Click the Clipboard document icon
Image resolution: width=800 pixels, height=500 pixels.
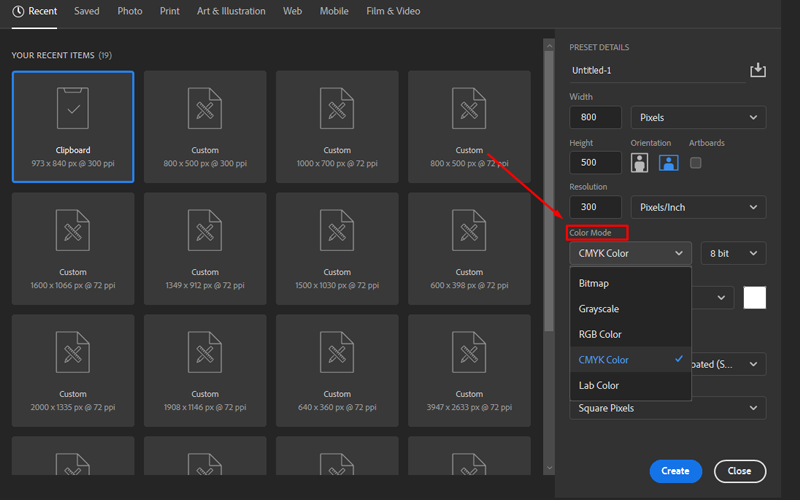tap(73, 108)
